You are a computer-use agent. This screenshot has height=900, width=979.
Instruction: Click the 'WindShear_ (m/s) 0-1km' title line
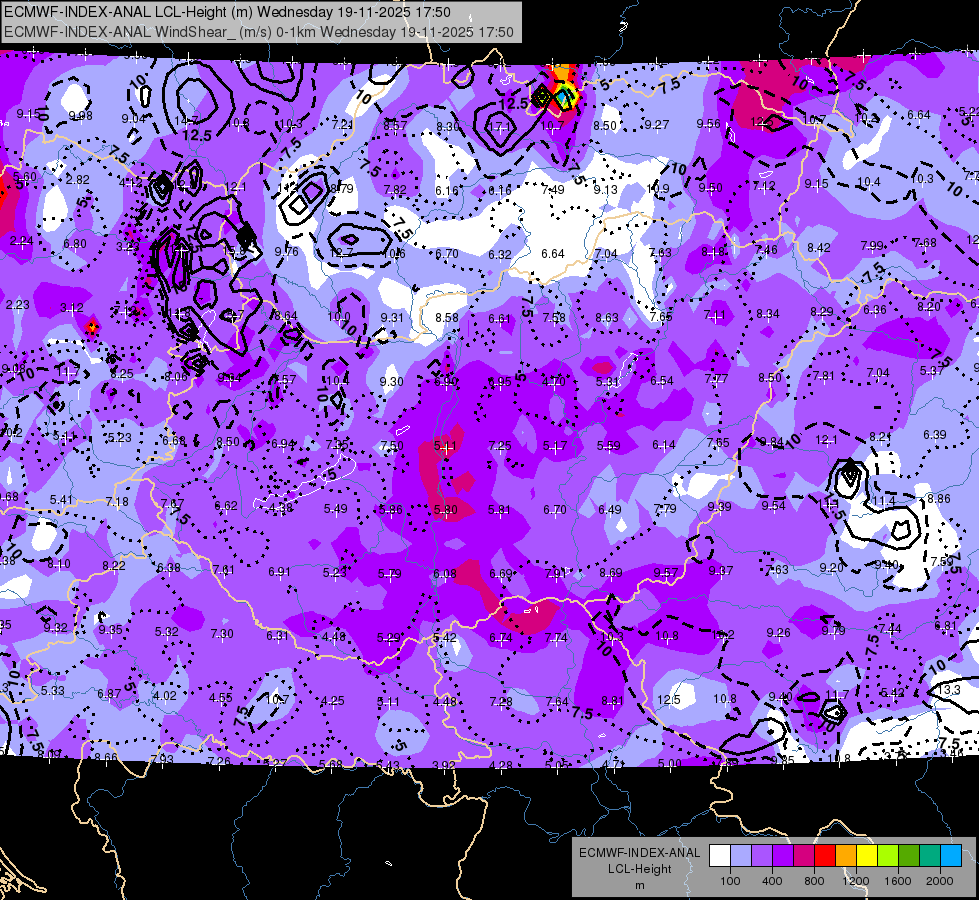click(259, 32)
